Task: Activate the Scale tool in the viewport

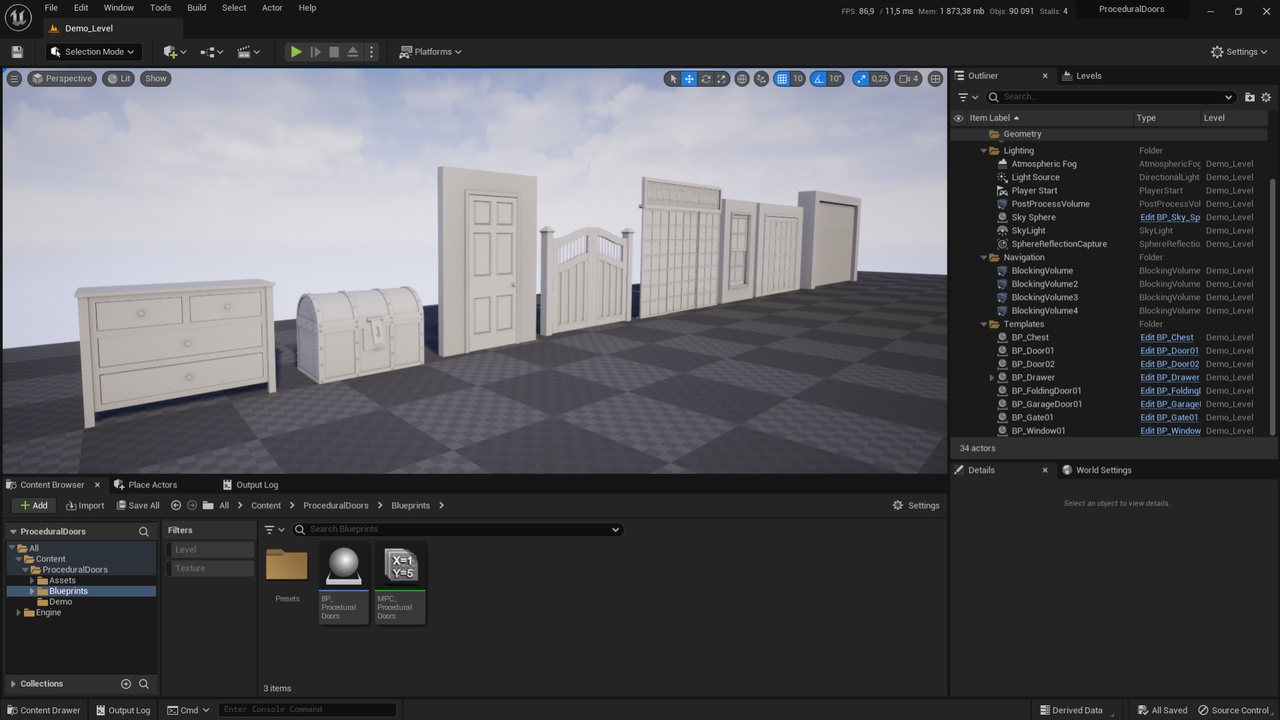Action: (721, 79)
